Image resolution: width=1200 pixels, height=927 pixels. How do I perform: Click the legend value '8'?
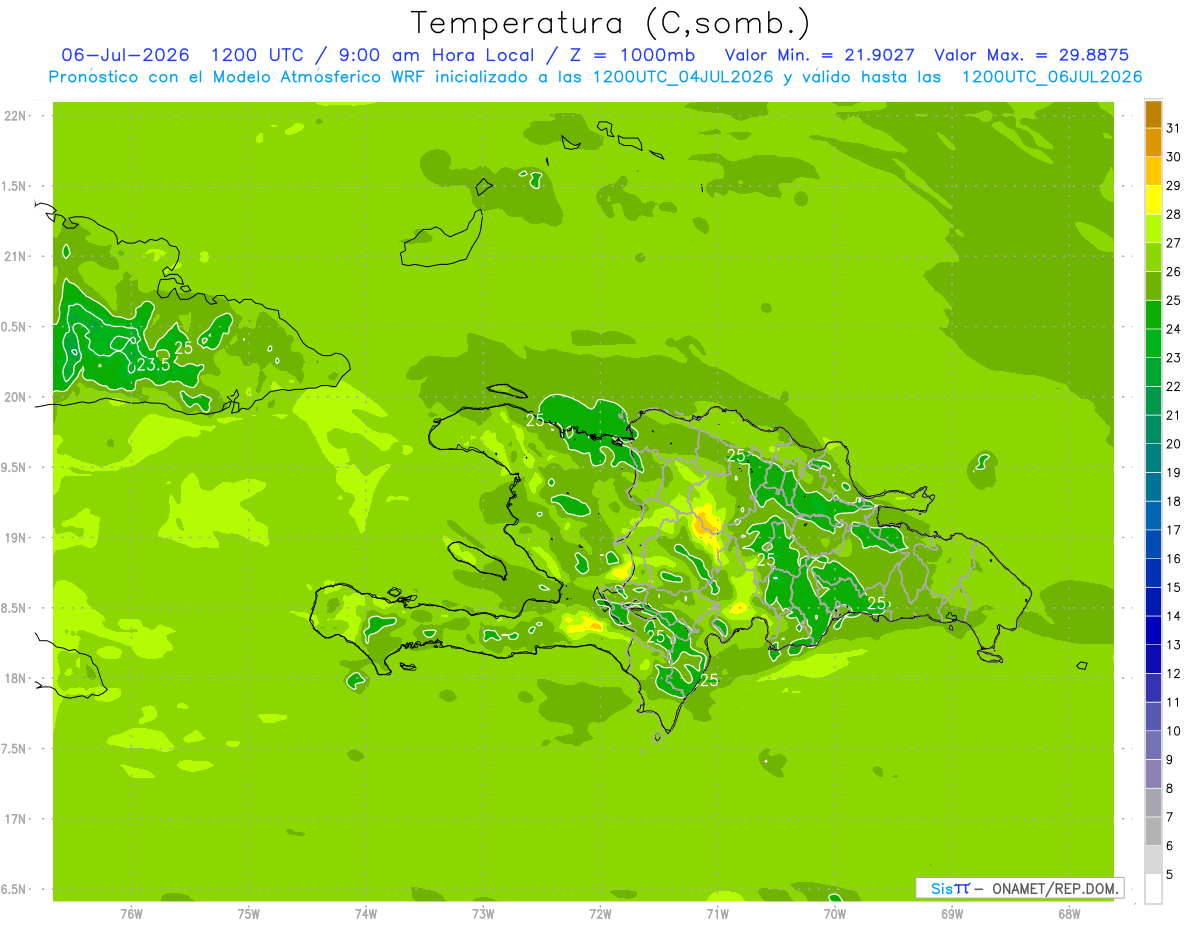(x=1170, y=788)
